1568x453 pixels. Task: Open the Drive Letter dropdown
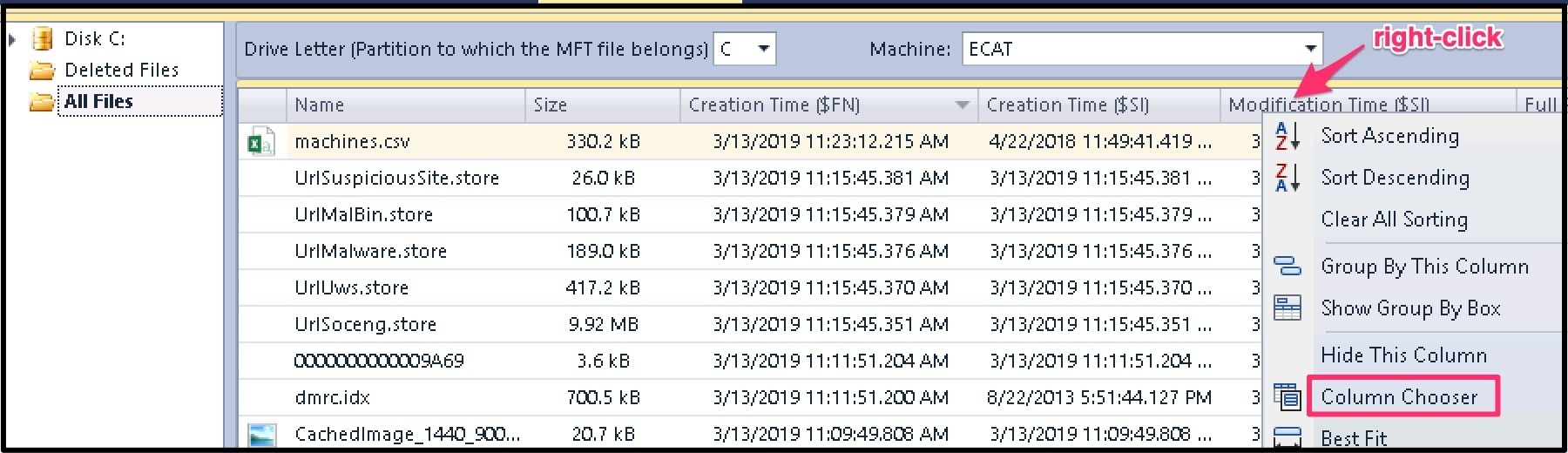(763, 49)
